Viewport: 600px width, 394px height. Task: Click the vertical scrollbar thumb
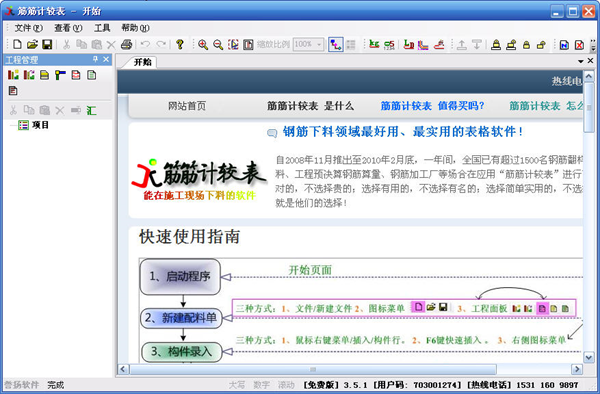pos(589,107)
